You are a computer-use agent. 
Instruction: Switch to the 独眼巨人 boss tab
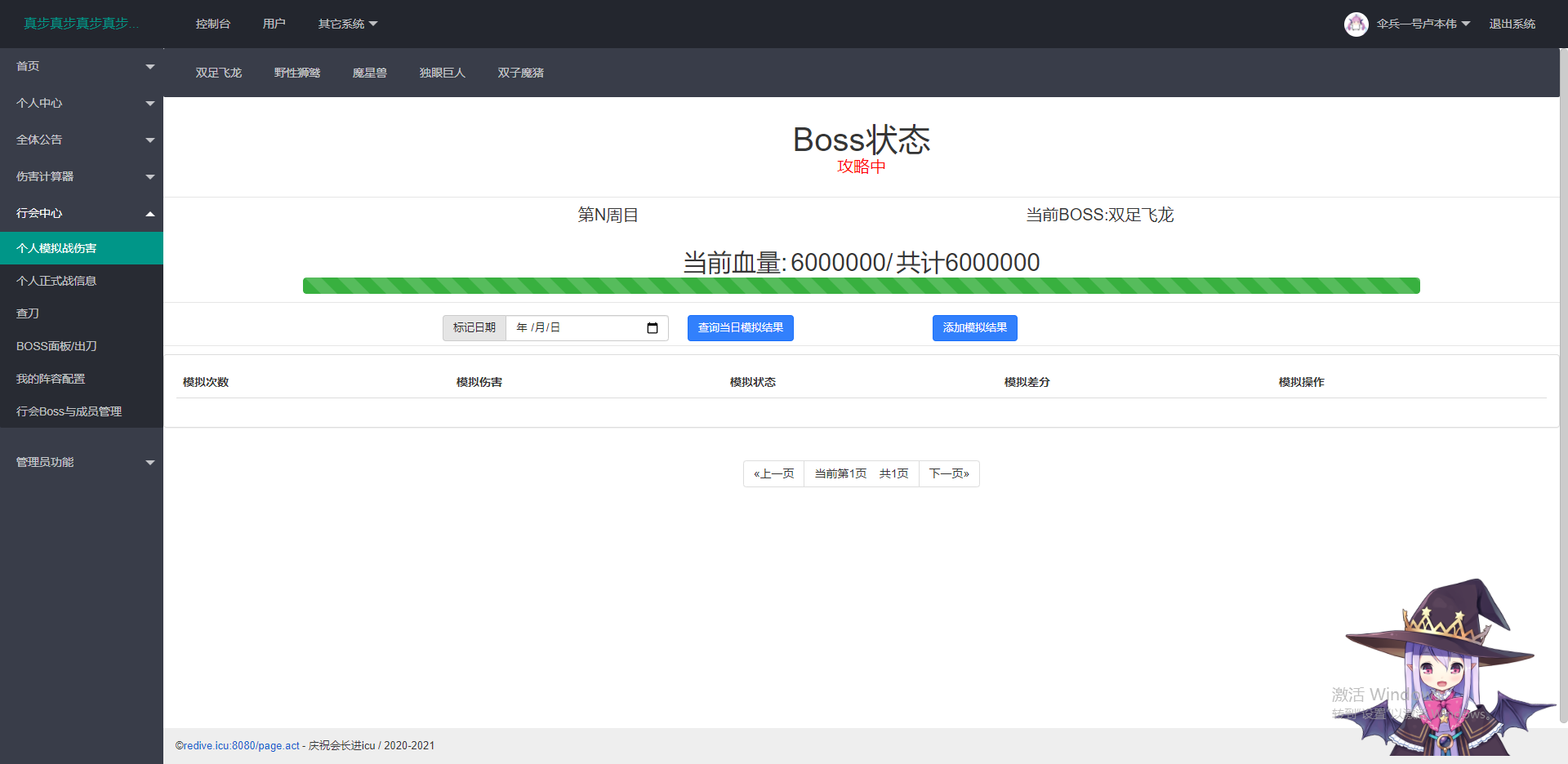tap(443, 73)
